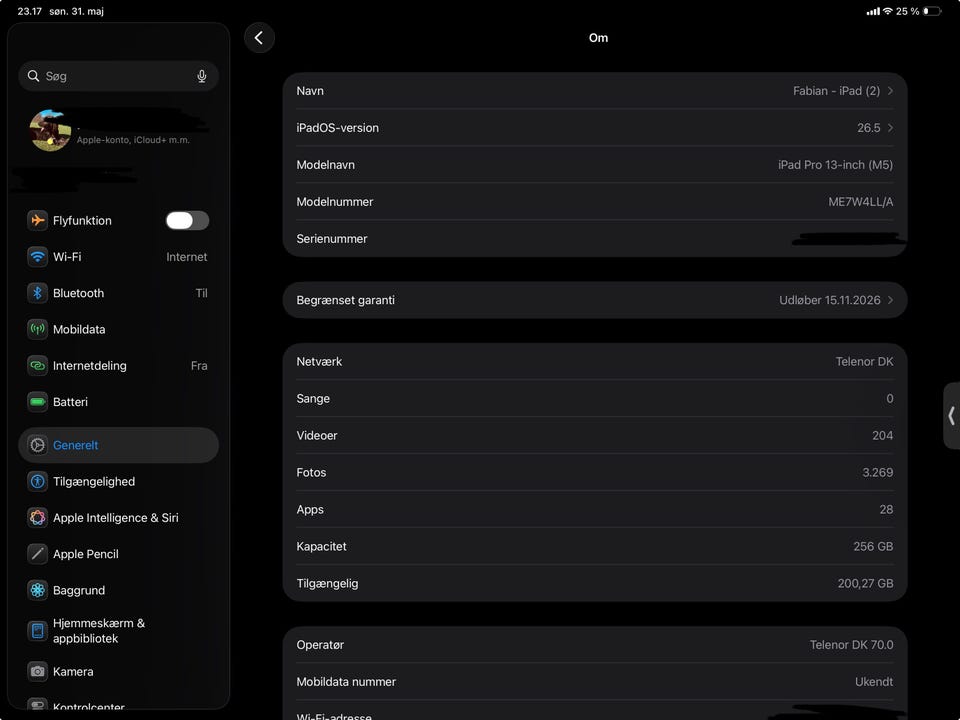Expand the iPadOS-version row chevron

tap(890, 128)
